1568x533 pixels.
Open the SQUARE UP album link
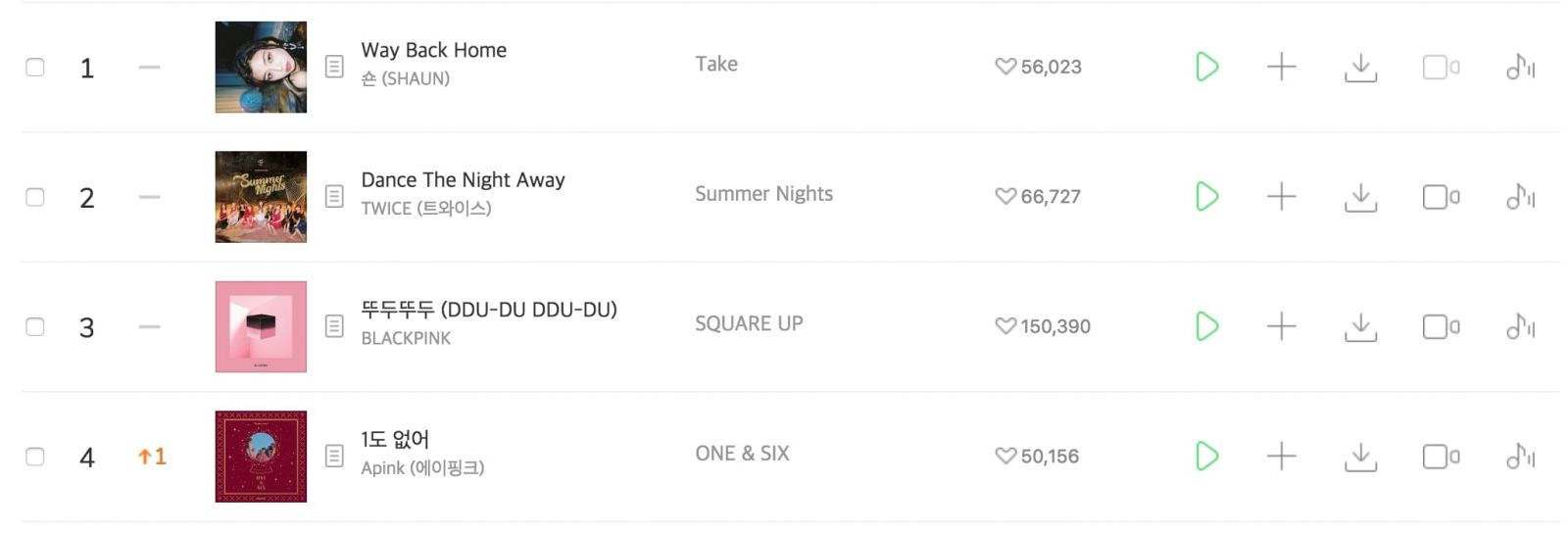coord(749,324)
